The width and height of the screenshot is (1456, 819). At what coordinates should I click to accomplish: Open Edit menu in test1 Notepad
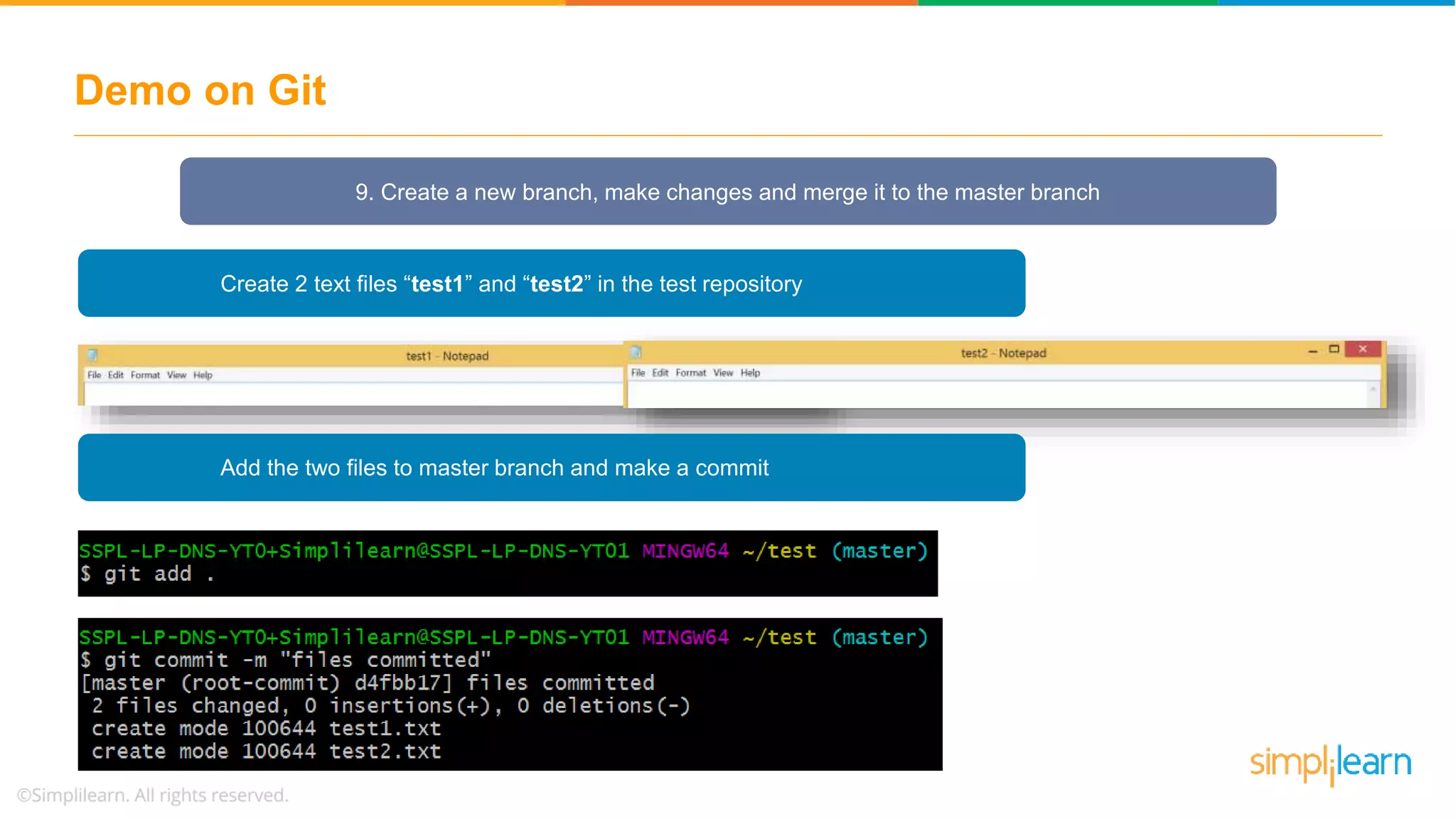116,375
